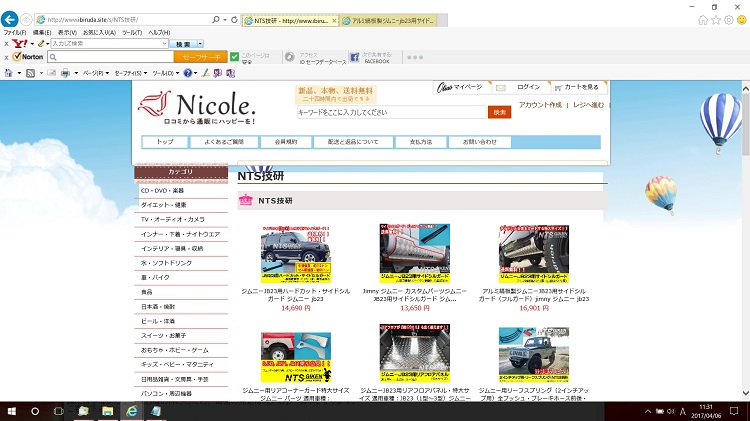
Task: Click the Yahoo toolbar logo icon
Action: click(x=20, y=44)
